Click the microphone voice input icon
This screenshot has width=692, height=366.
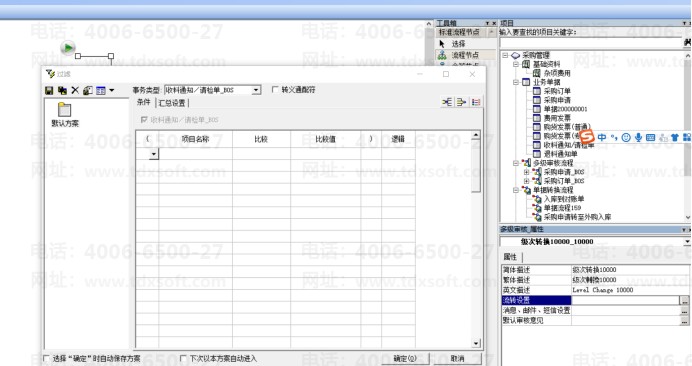tap(638, 138)
